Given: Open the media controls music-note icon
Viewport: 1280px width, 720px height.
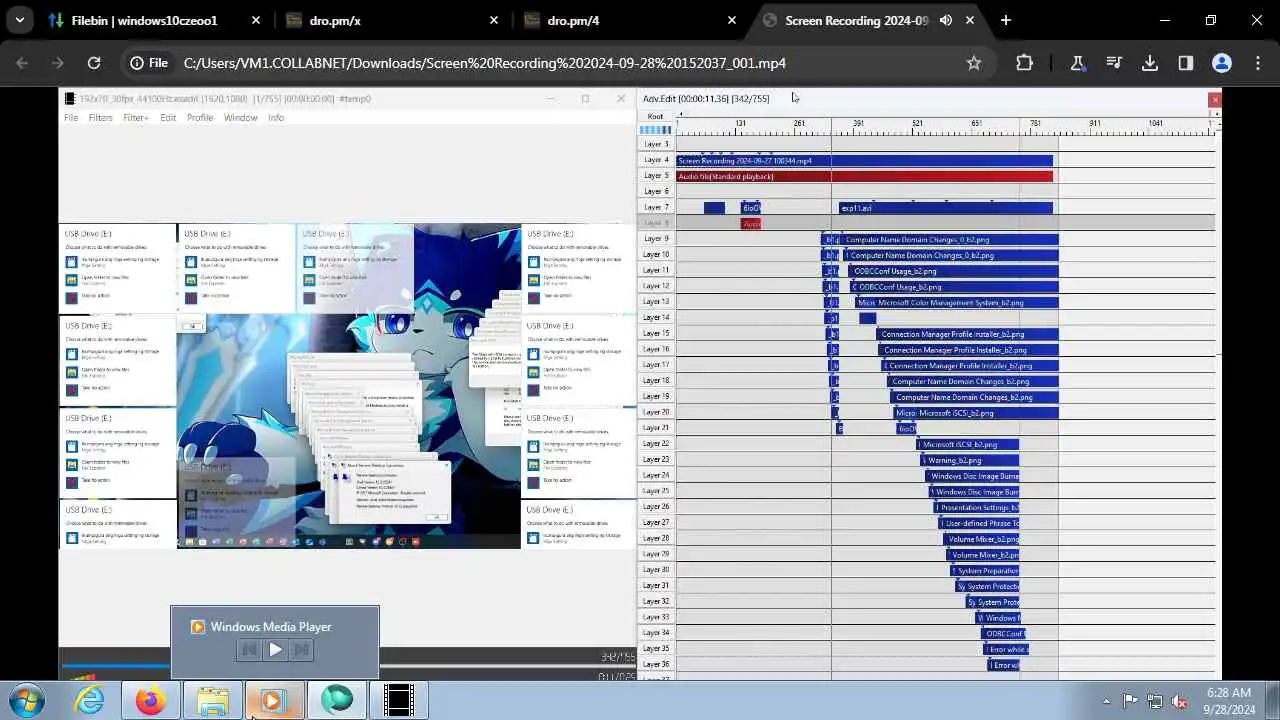Looking at the screenshot, I should tap(1114, 63).
